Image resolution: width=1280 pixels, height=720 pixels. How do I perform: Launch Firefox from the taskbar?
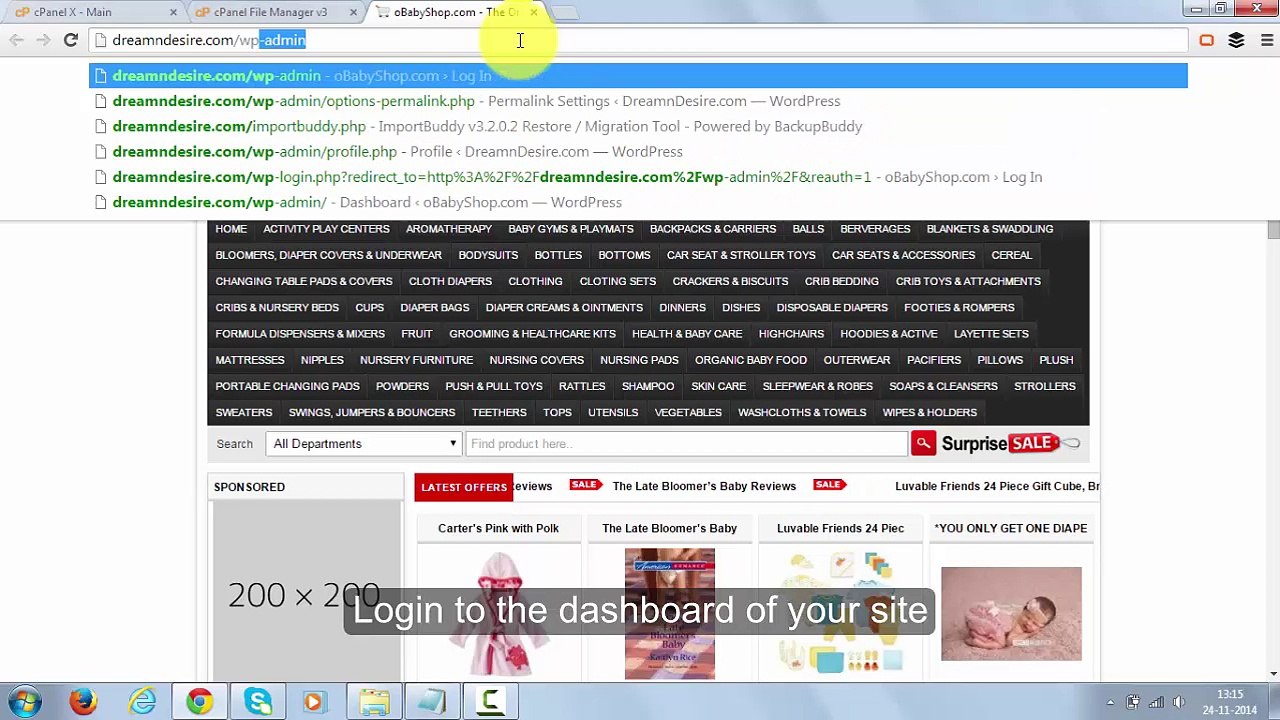83,702
